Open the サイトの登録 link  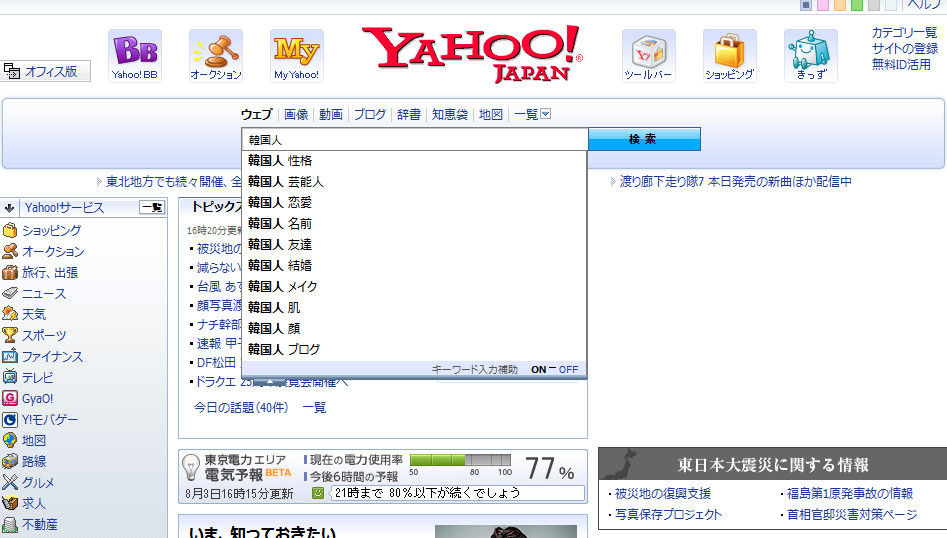coord(905,48)
